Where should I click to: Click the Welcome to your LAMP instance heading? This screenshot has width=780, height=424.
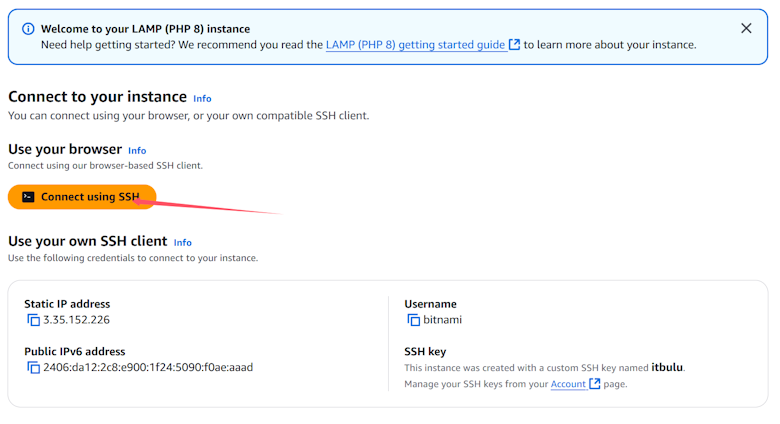145,29
